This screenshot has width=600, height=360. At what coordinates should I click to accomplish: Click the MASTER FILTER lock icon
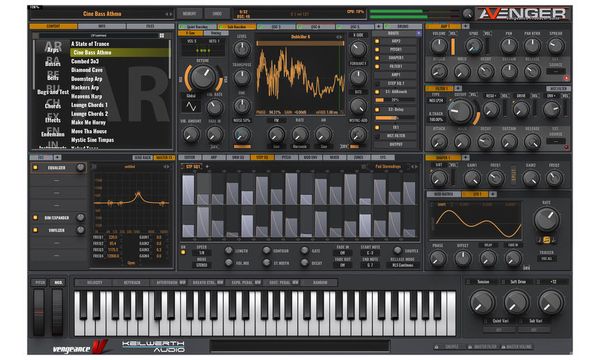pos(470,347)
